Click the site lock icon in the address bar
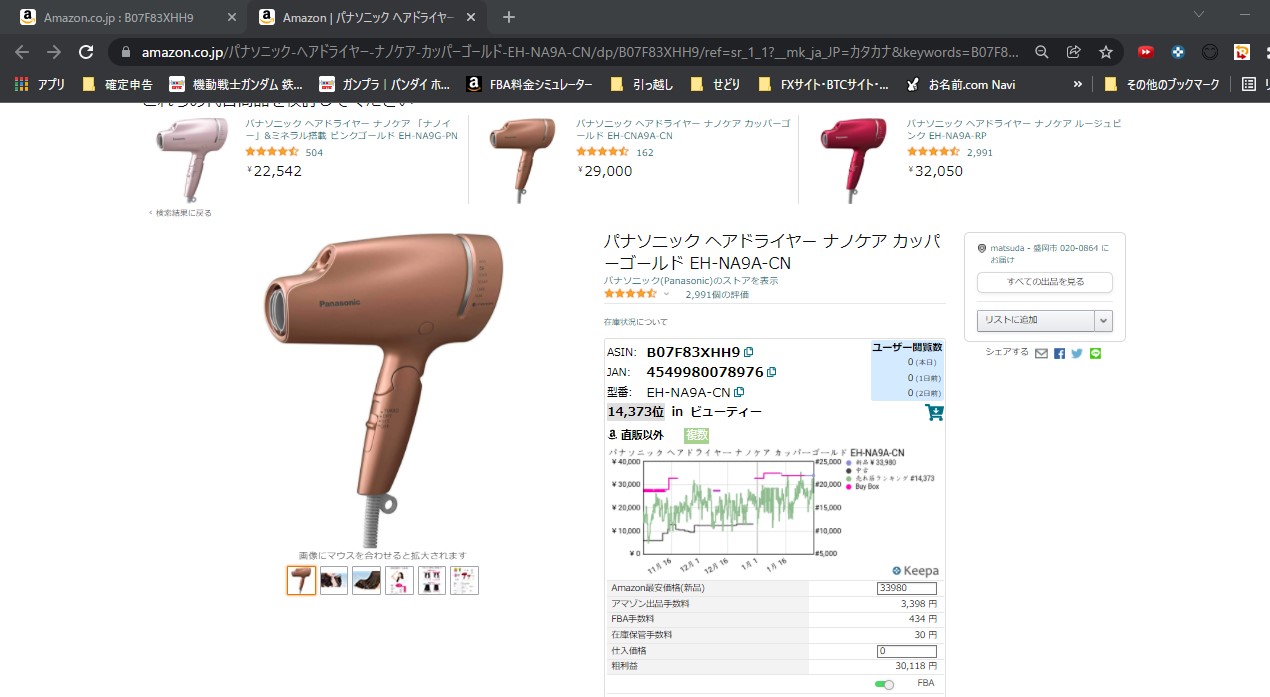The height and width of the screenshot is (697, 1270). point(126,52)
